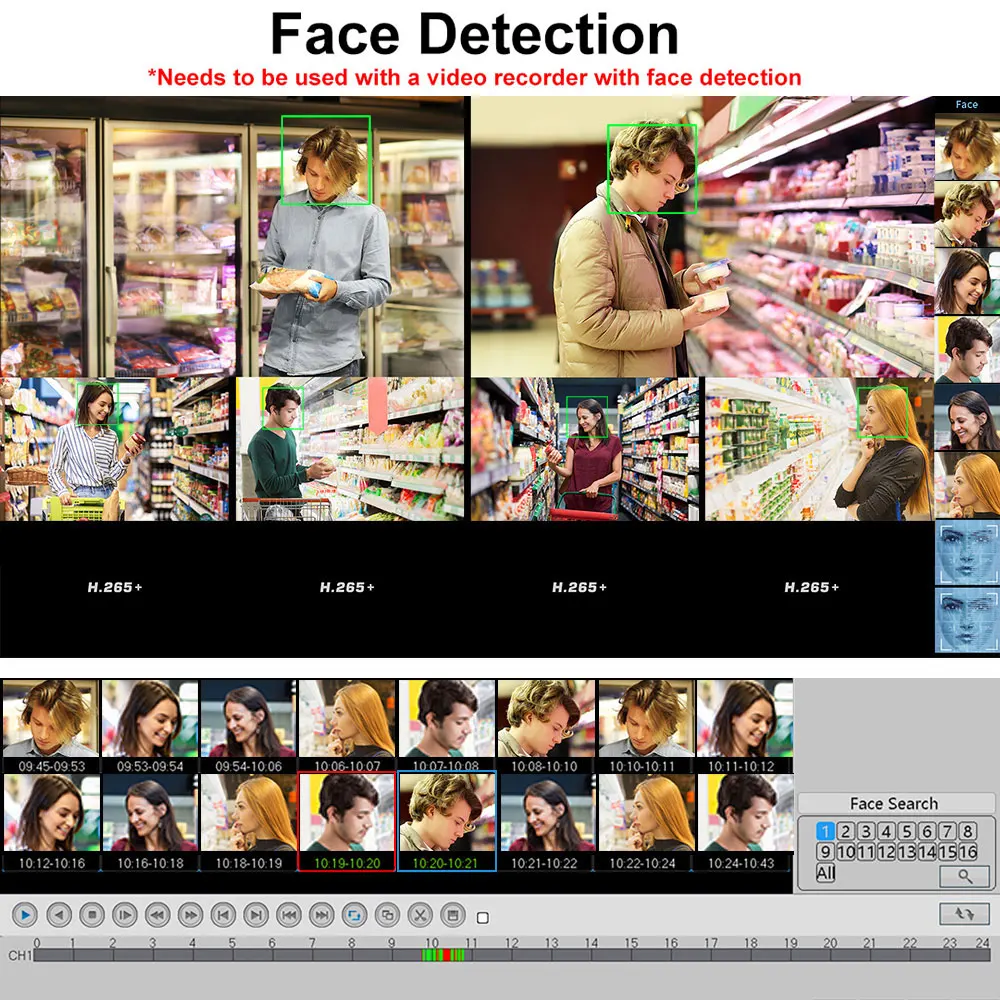The width and height of the screenshot is (1000, 1000).
Task: Select channel 12 in Face Search
Action: [886, 851]
